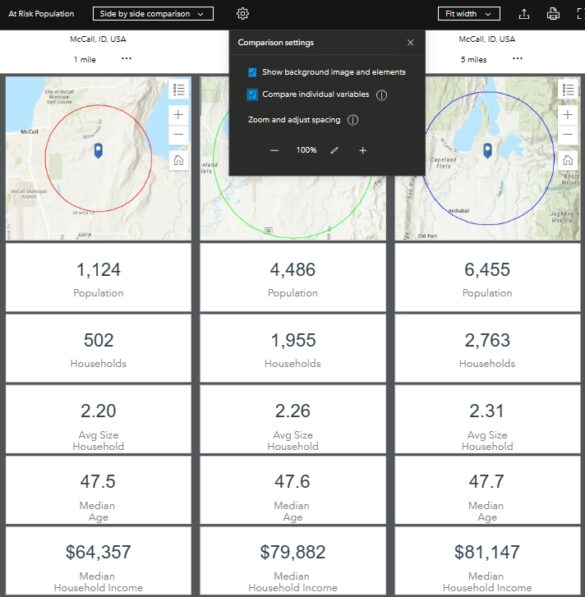Open the Fit width dropdown

click(x=469, y=14)
